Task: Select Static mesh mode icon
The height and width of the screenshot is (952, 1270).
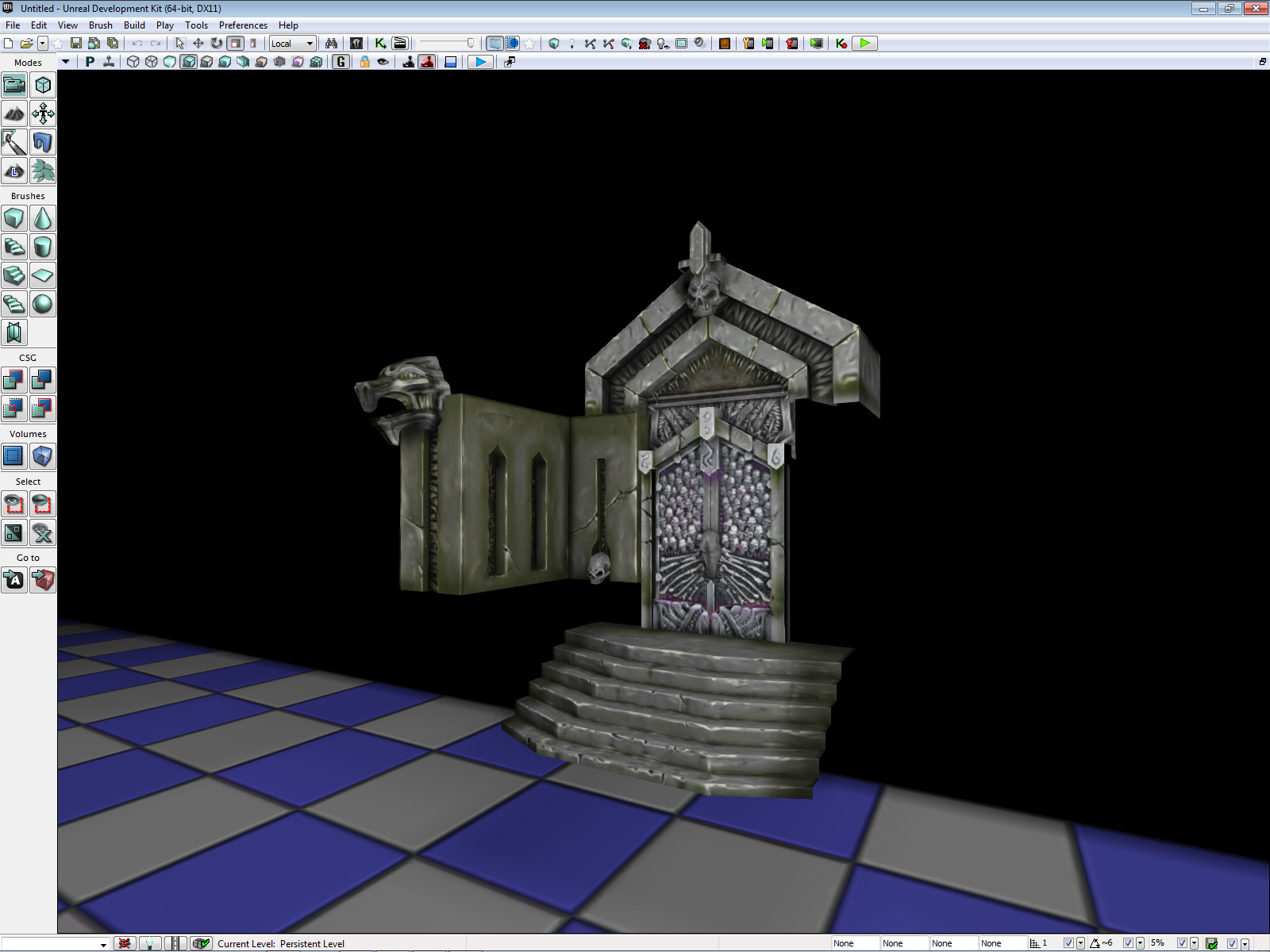Action: (43, 142)
